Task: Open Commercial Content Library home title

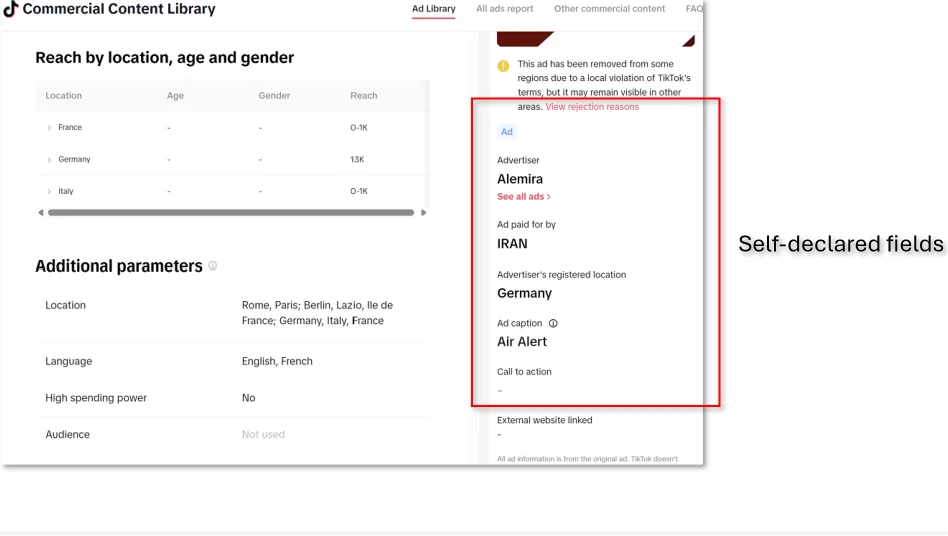Action: click(x=118, y=9)
